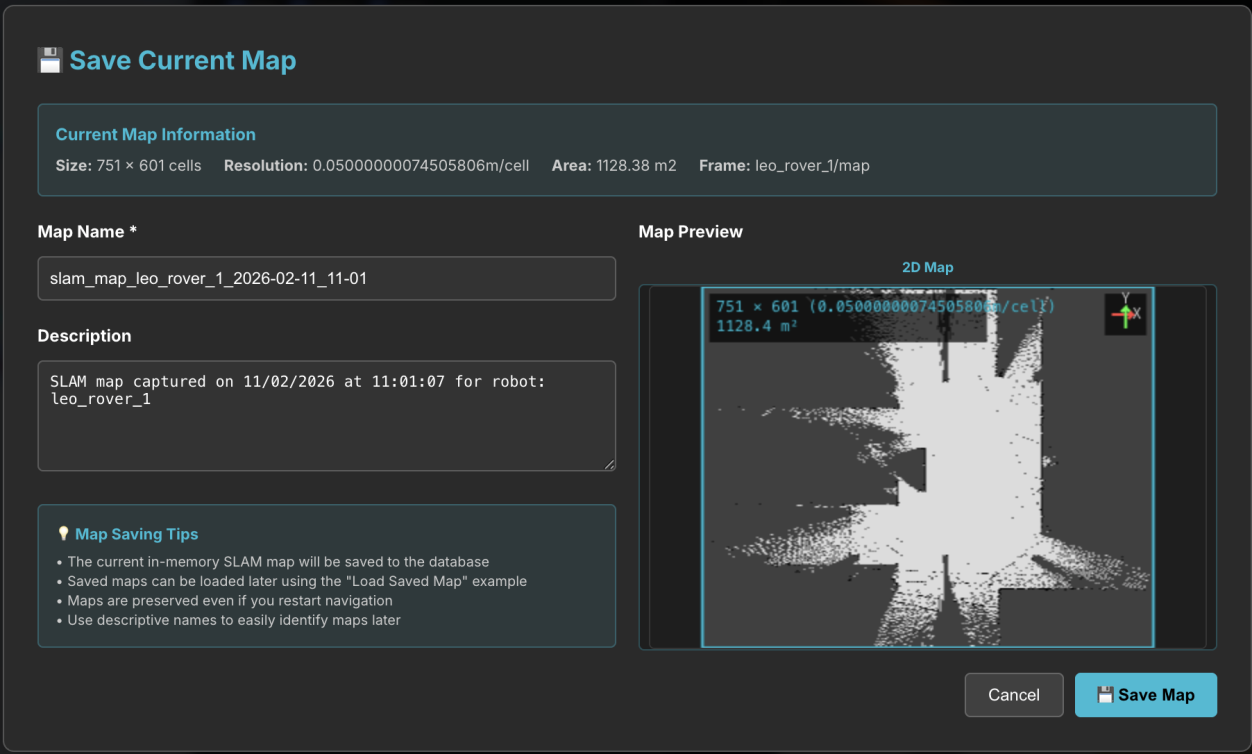Click the X/Y axis indicator in map preview
This screenshot has height=754, width=1252.
tap(1124, 313)
